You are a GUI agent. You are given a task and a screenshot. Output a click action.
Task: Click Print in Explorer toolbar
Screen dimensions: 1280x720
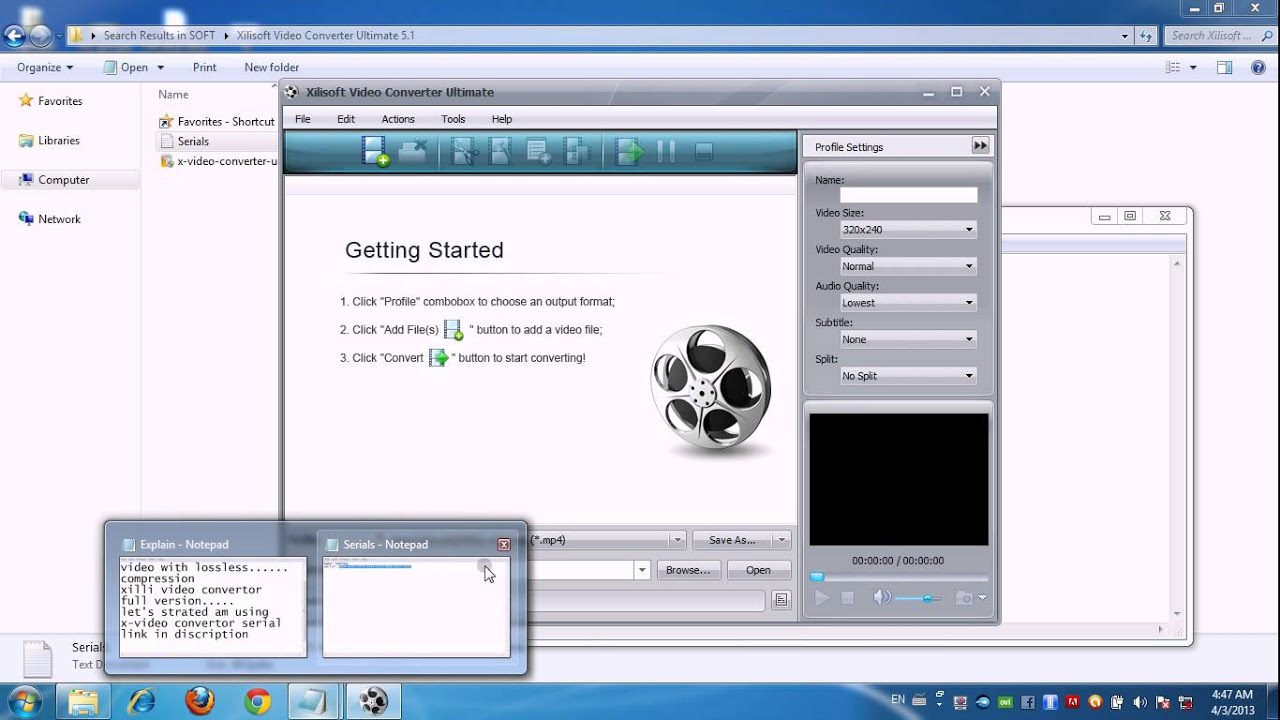pyautogui.click(x=204, y=67)
